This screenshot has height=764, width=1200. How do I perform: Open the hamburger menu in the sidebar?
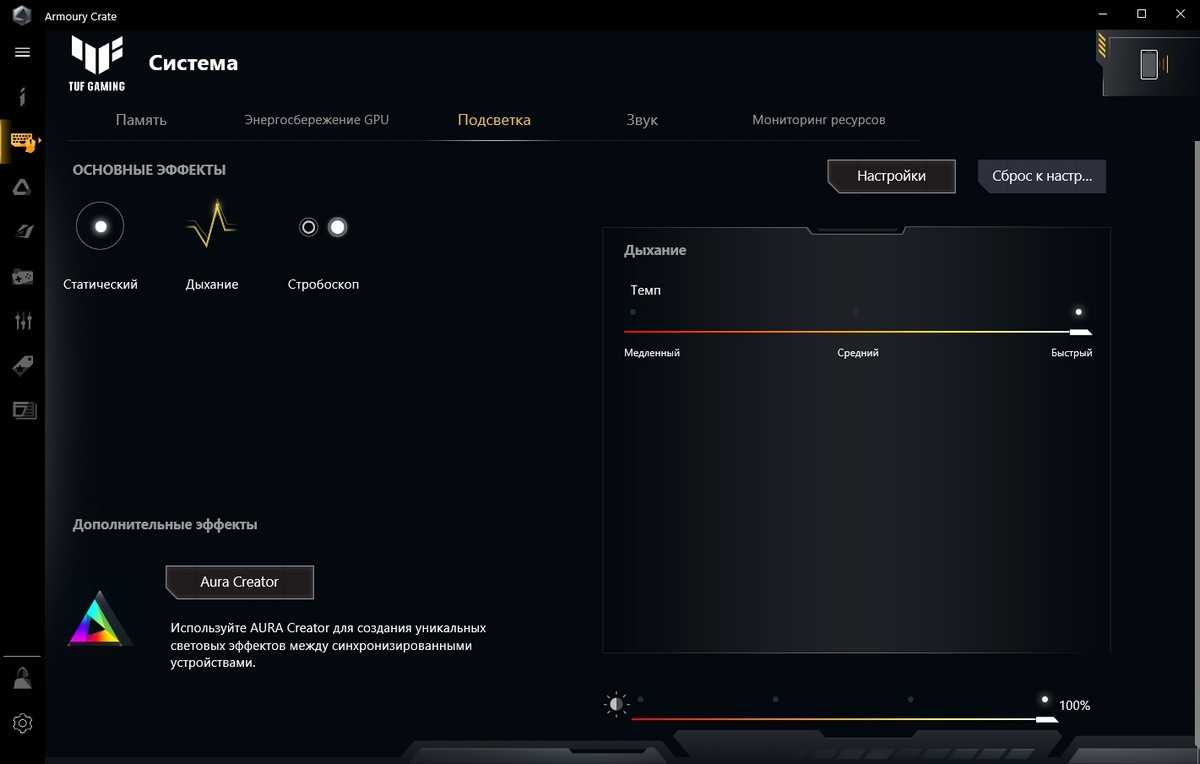22,52
